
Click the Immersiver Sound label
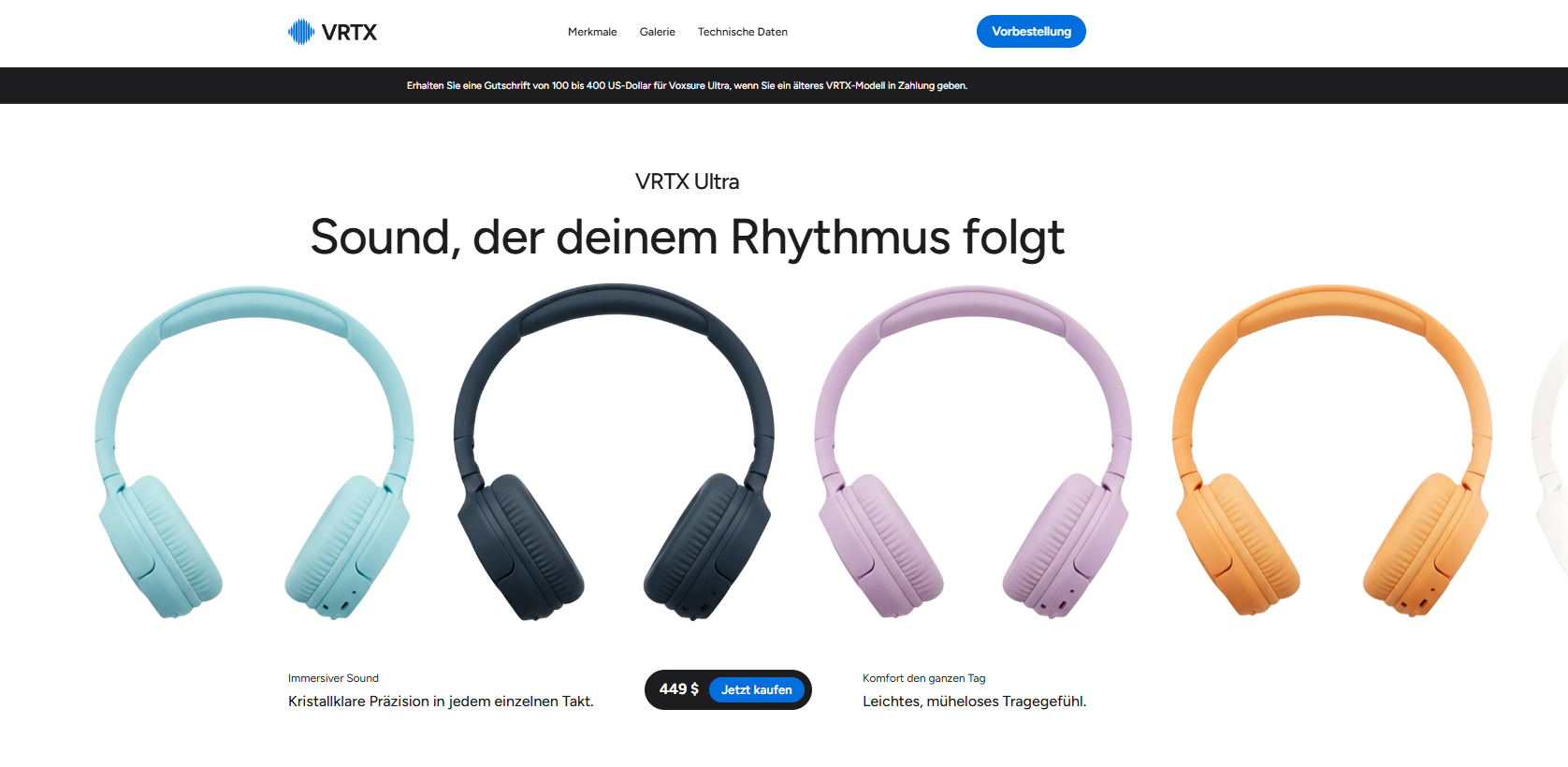pyautogui.click(x=333, y=678)
